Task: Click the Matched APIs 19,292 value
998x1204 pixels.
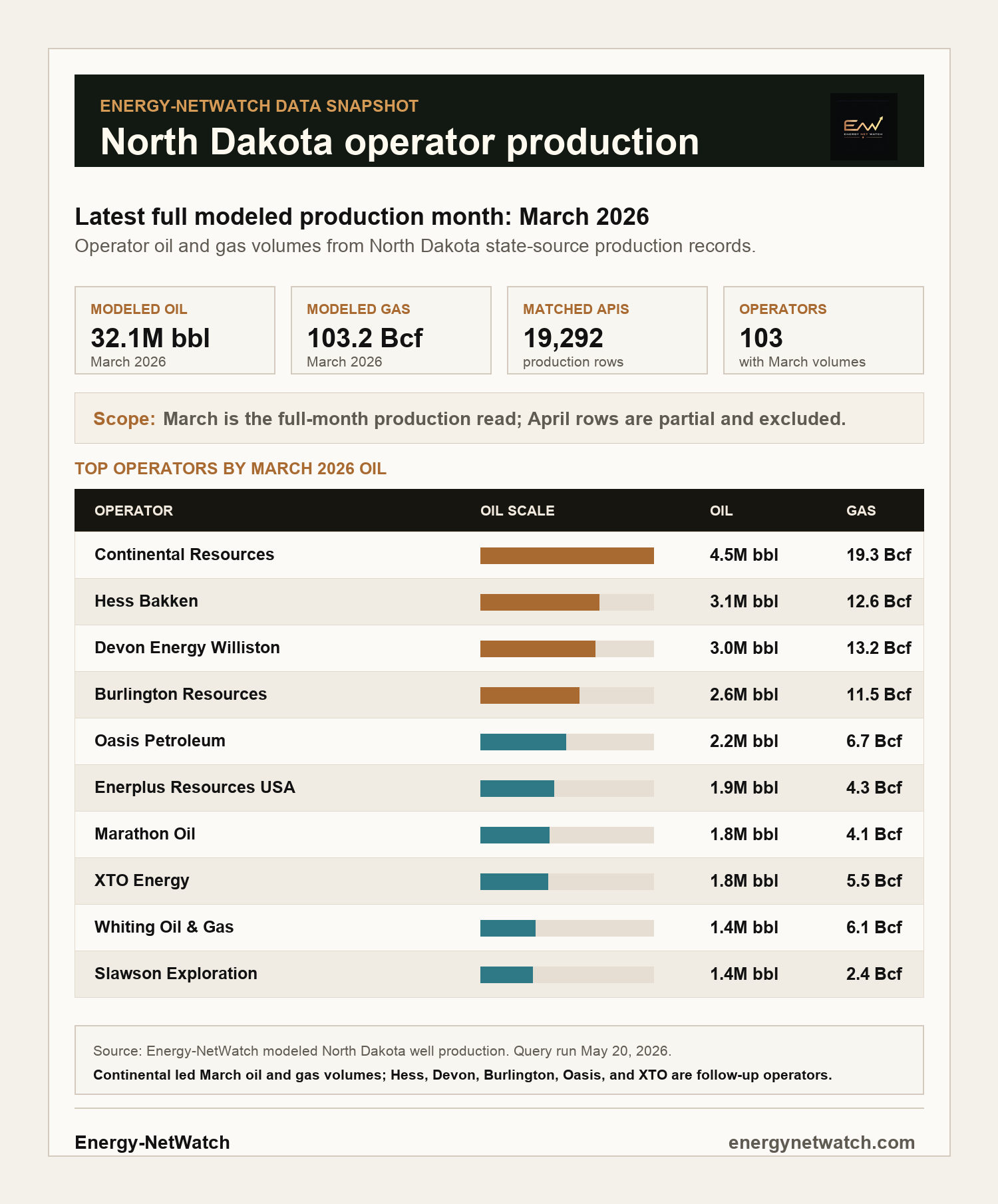Action: point(563,339)
